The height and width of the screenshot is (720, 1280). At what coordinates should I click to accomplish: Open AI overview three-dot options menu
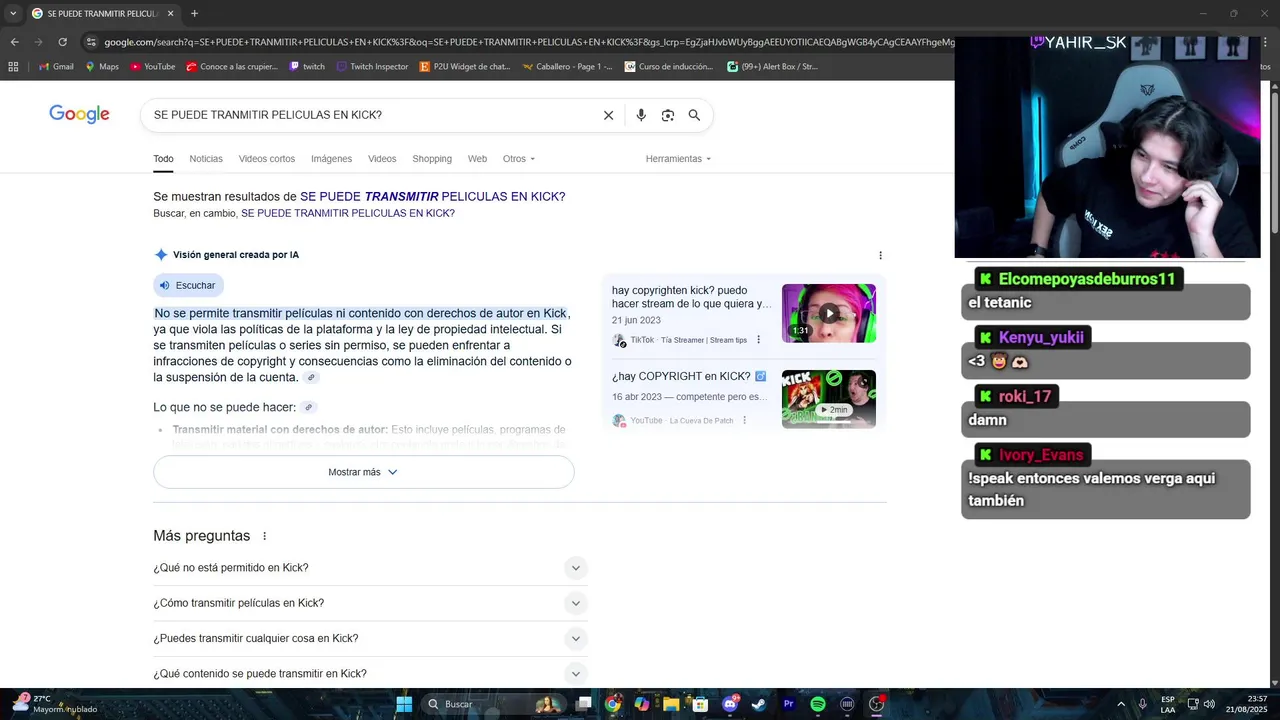coord(880,255)
